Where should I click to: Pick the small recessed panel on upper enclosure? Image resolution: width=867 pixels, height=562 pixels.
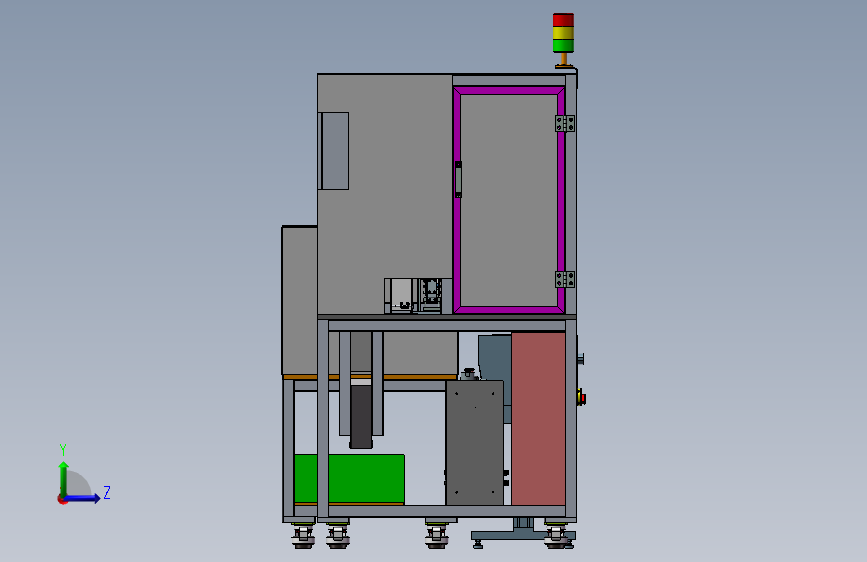(333, 151)
